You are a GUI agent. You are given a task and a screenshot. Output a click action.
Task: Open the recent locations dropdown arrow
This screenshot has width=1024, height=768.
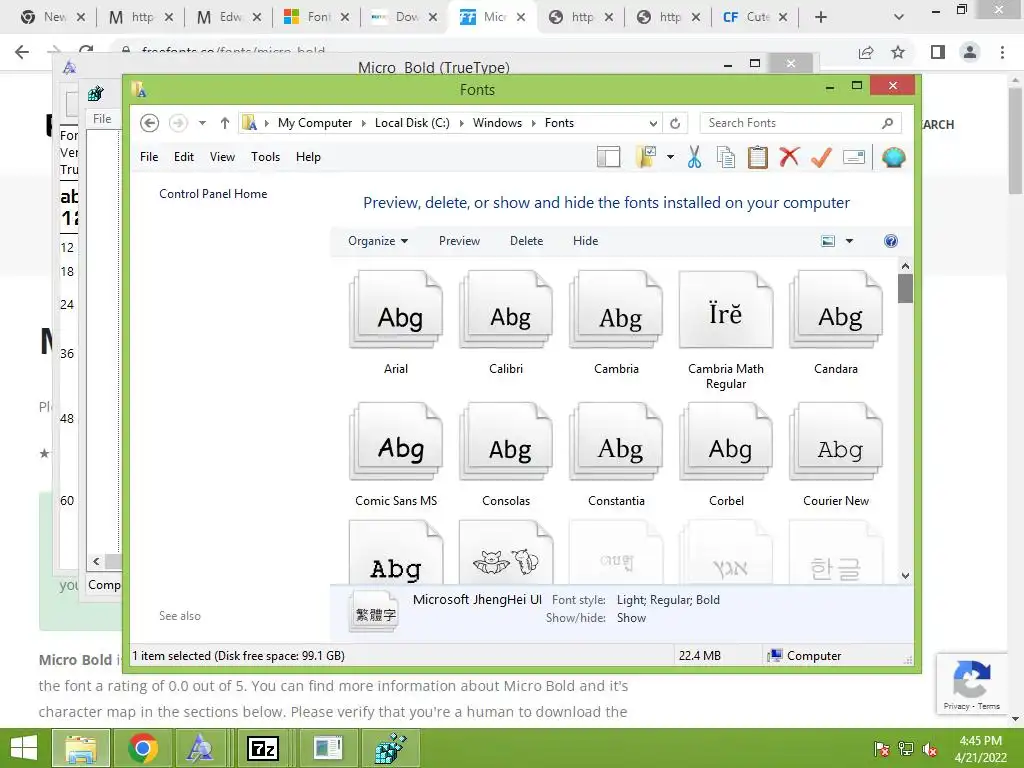202,123
